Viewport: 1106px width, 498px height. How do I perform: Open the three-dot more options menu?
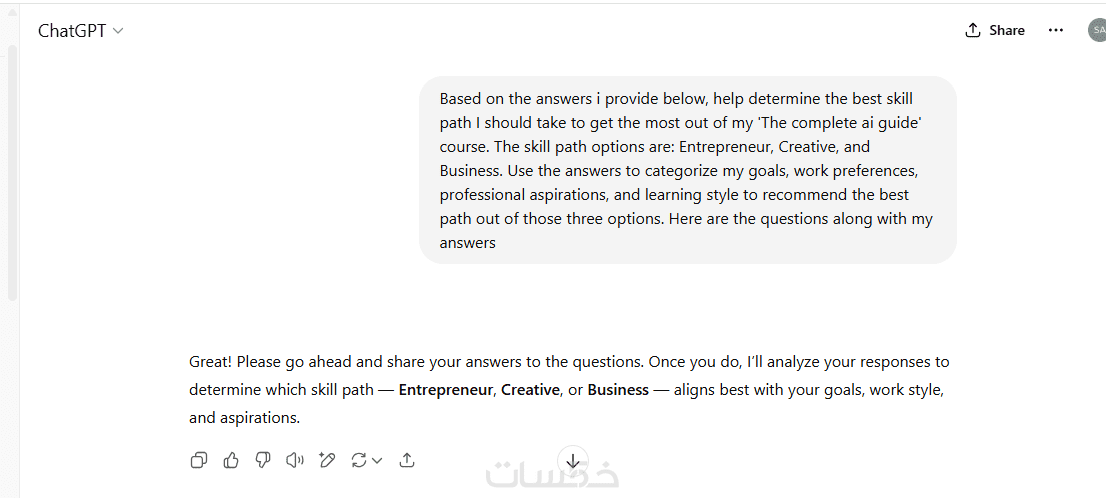pyautogui.click(x=1056, y=30)
